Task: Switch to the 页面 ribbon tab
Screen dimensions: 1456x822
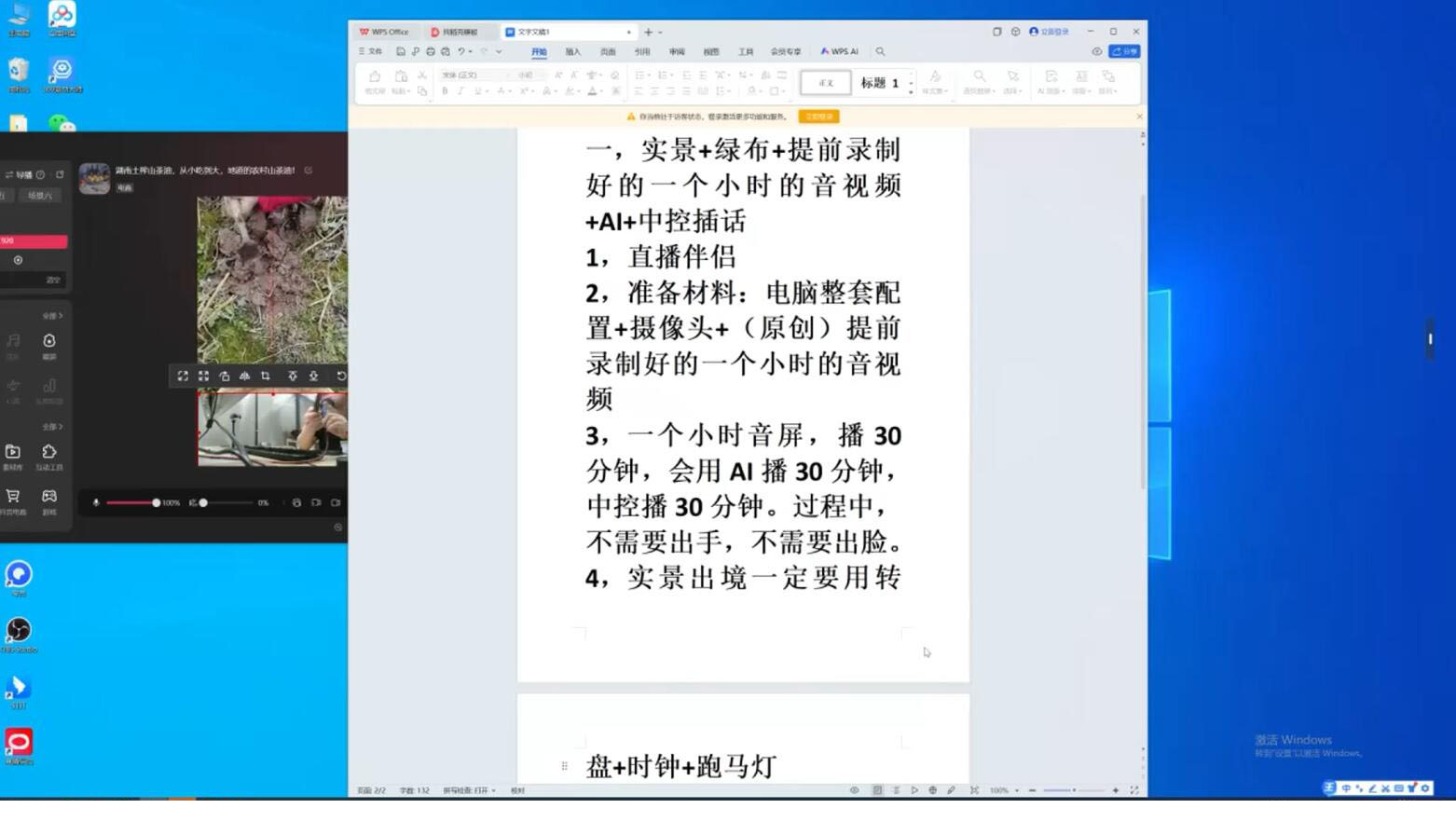Action: (x=608, y=52)
